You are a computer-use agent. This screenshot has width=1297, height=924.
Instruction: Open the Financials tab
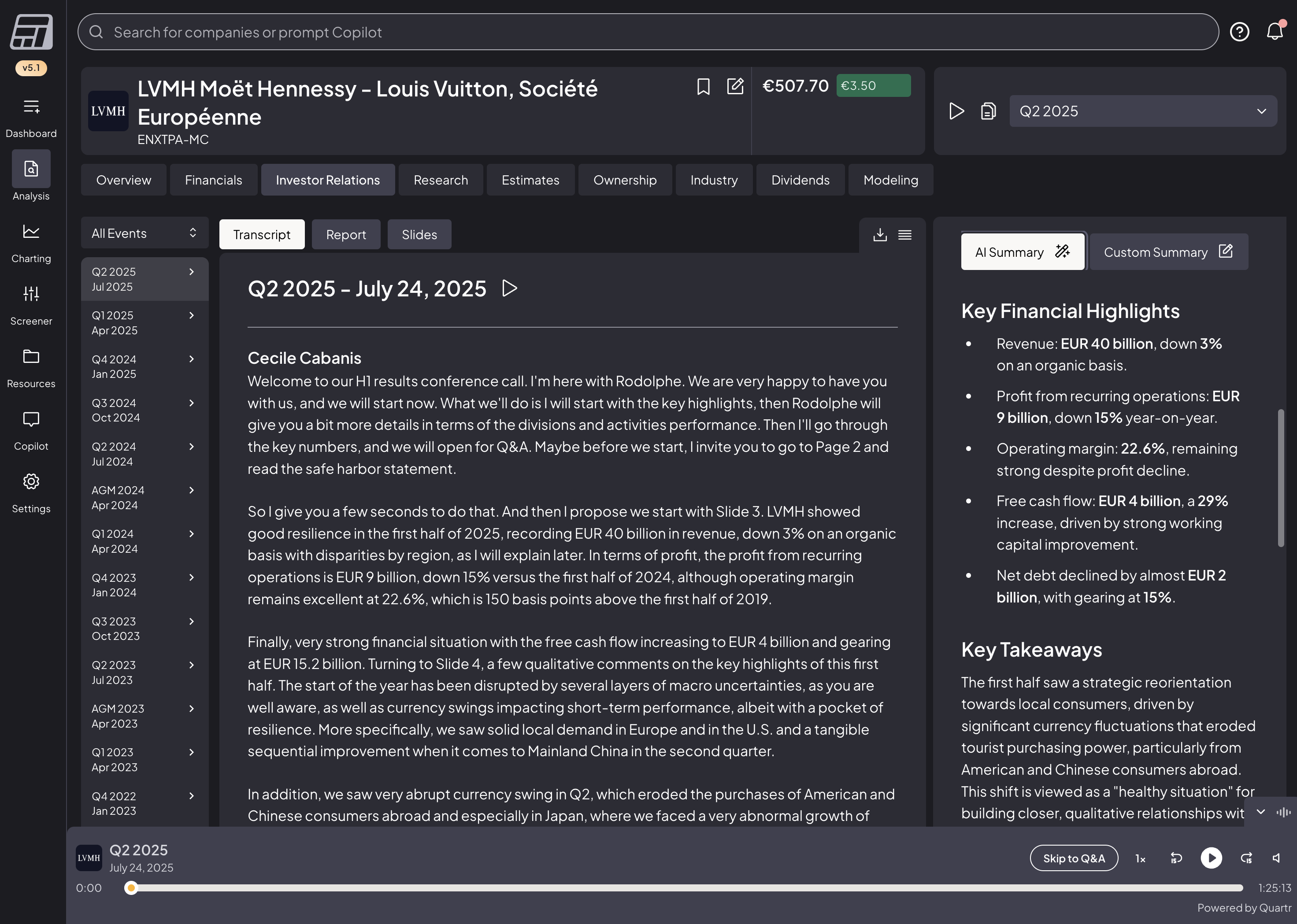tap(213, 180)
